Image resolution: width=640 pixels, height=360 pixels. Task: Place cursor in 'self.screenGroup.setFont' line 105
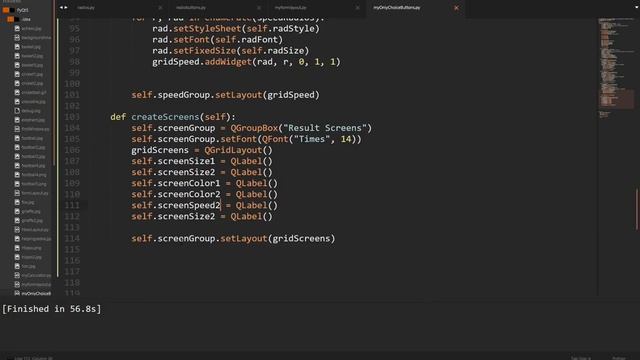[246, 139]
